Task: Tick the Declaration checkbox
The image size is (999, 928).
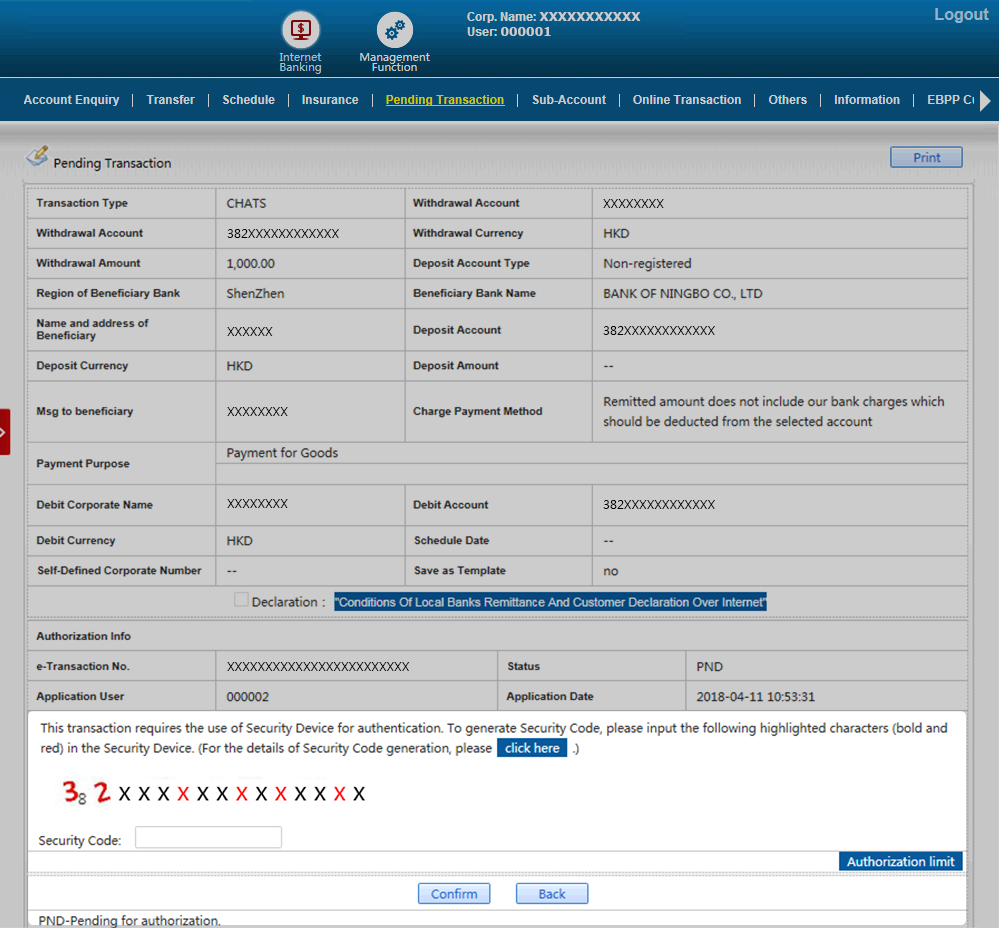Action: (241, 600)
